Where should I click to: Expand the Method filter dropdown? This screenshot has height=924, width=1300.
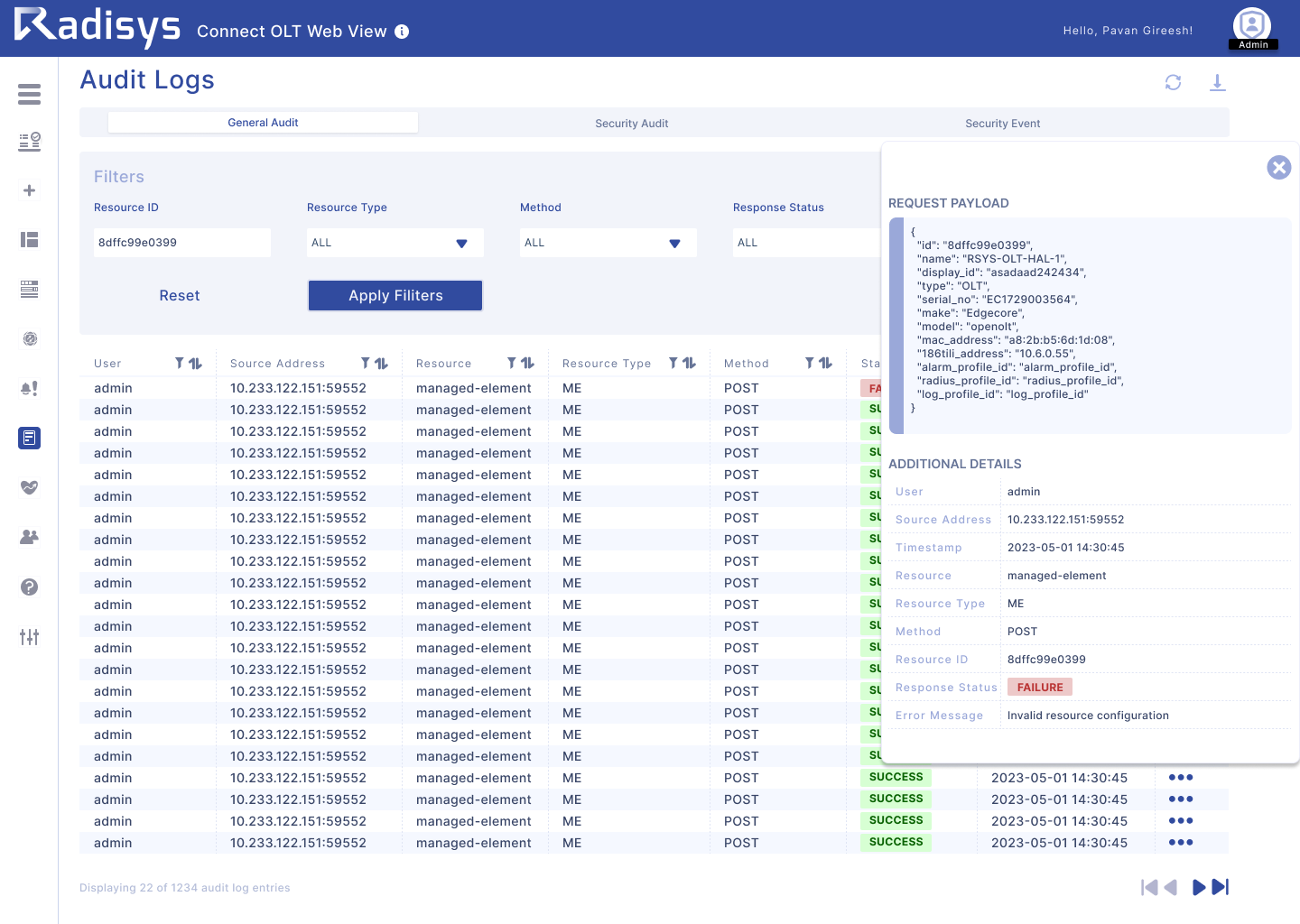pyautogui.click(x=608, y=243)
